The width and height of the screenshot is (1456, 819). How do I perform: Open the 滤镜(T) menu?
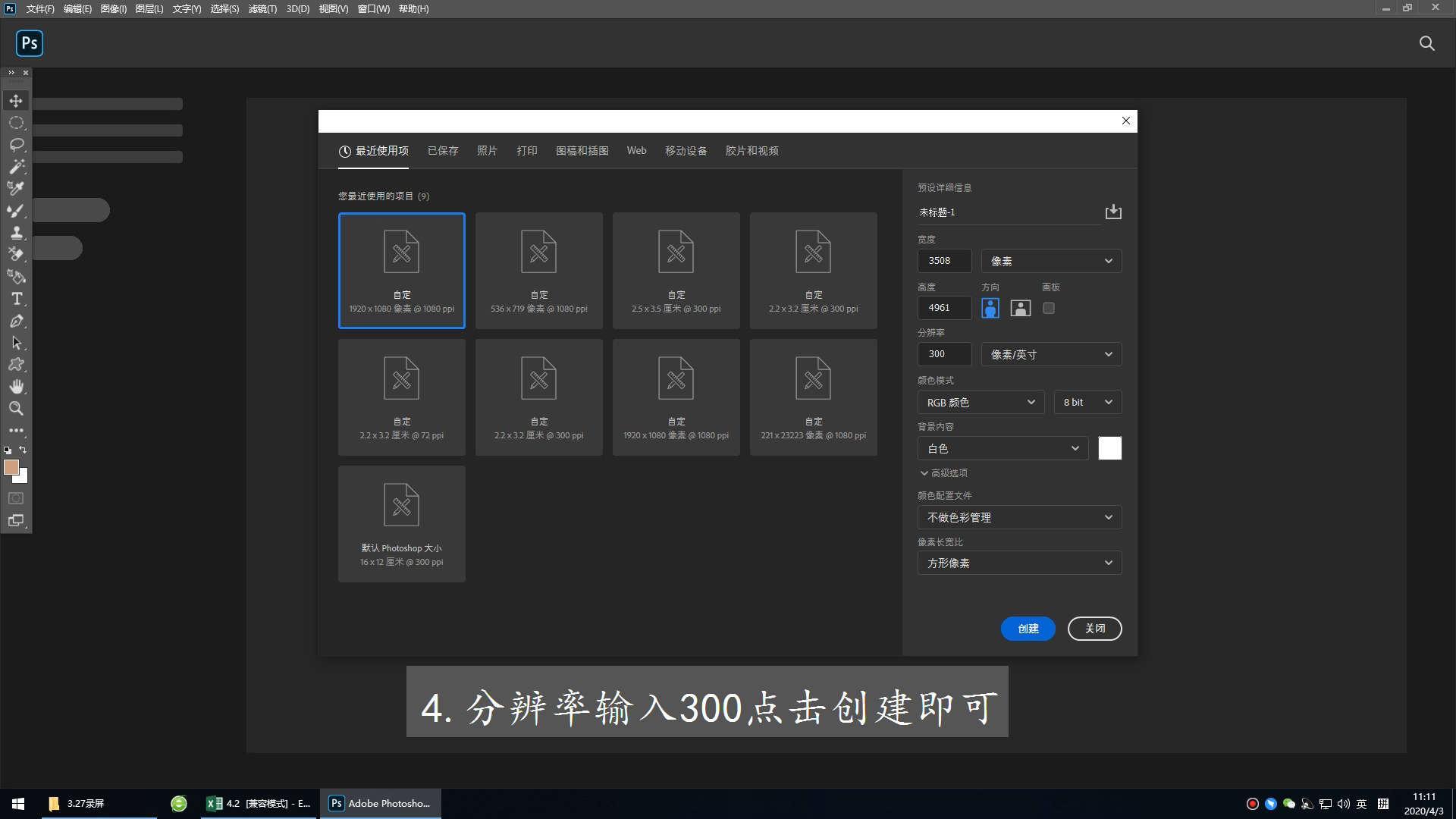262,9
